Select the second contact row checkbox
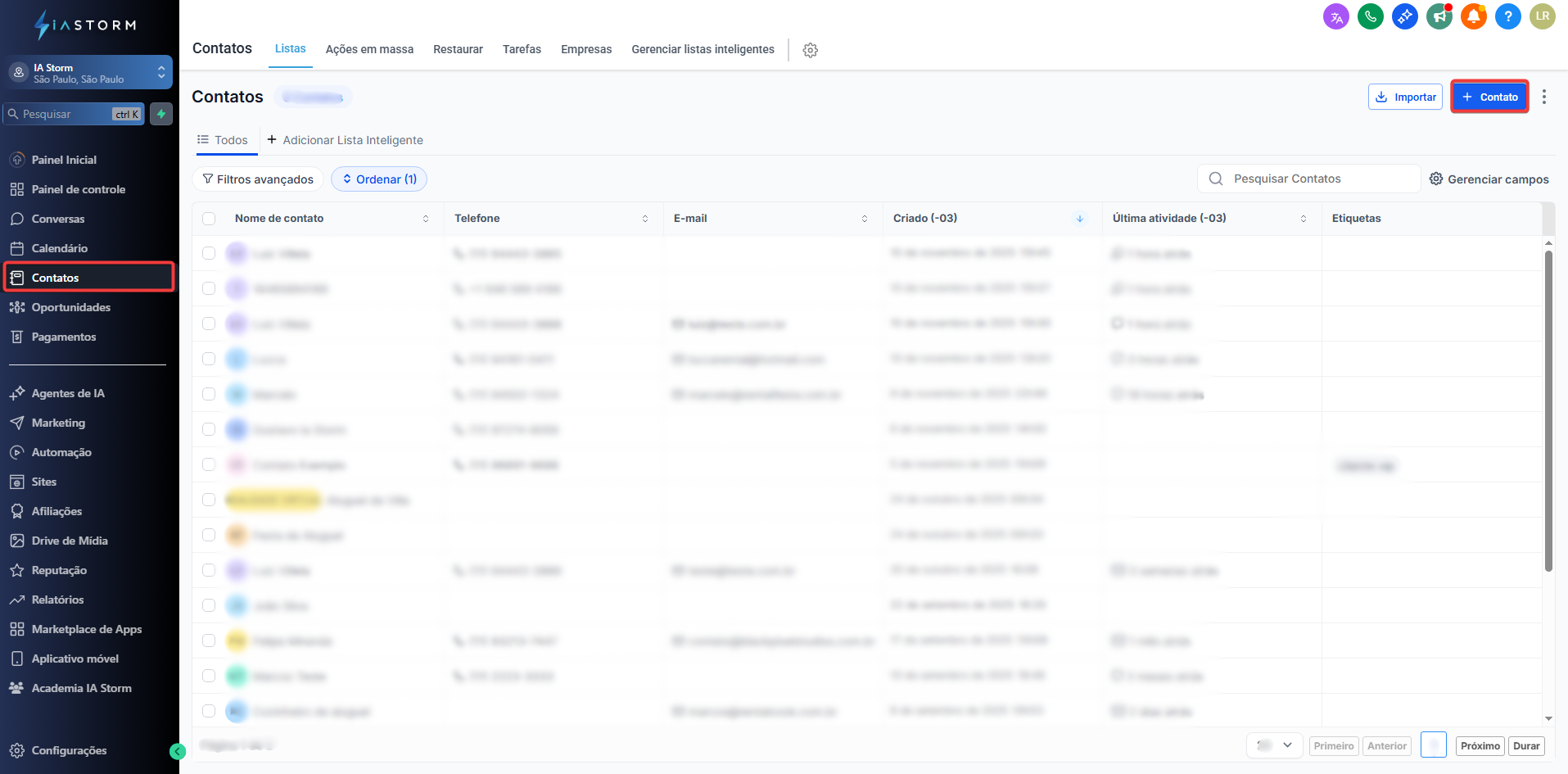The height and width of the screenshot is (774, 1568). coord(209,288)
